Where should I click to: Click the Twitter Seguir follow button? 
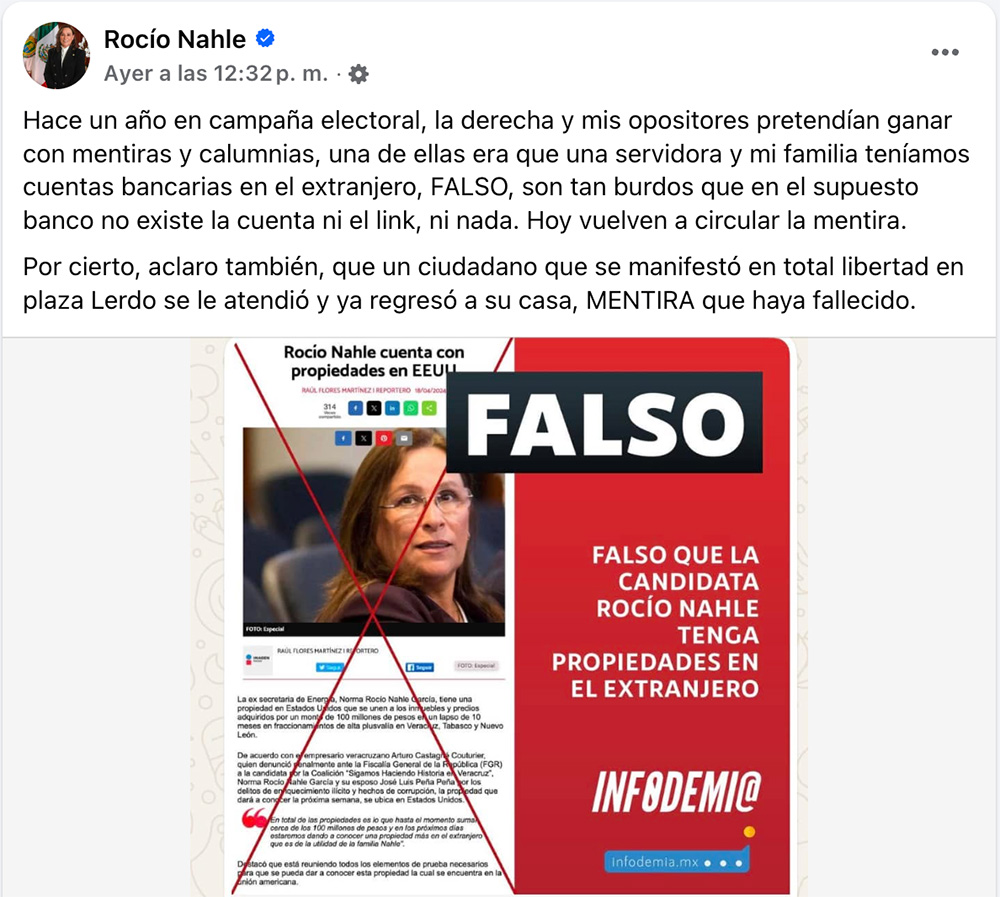(329, 667)
